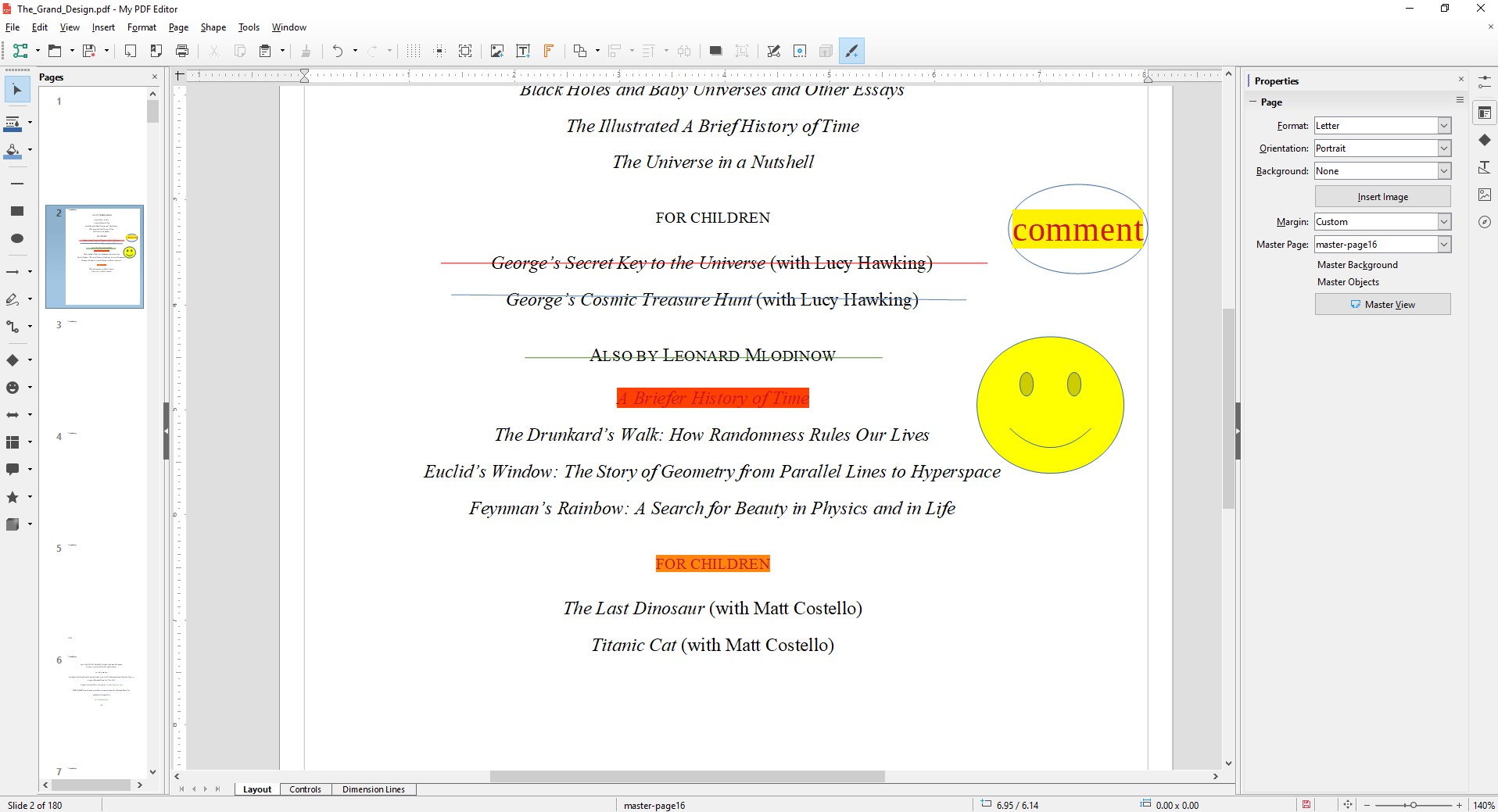Click the Export icon in the toolbar
This screenshot has width=1498, height=812.
[131, 51]
